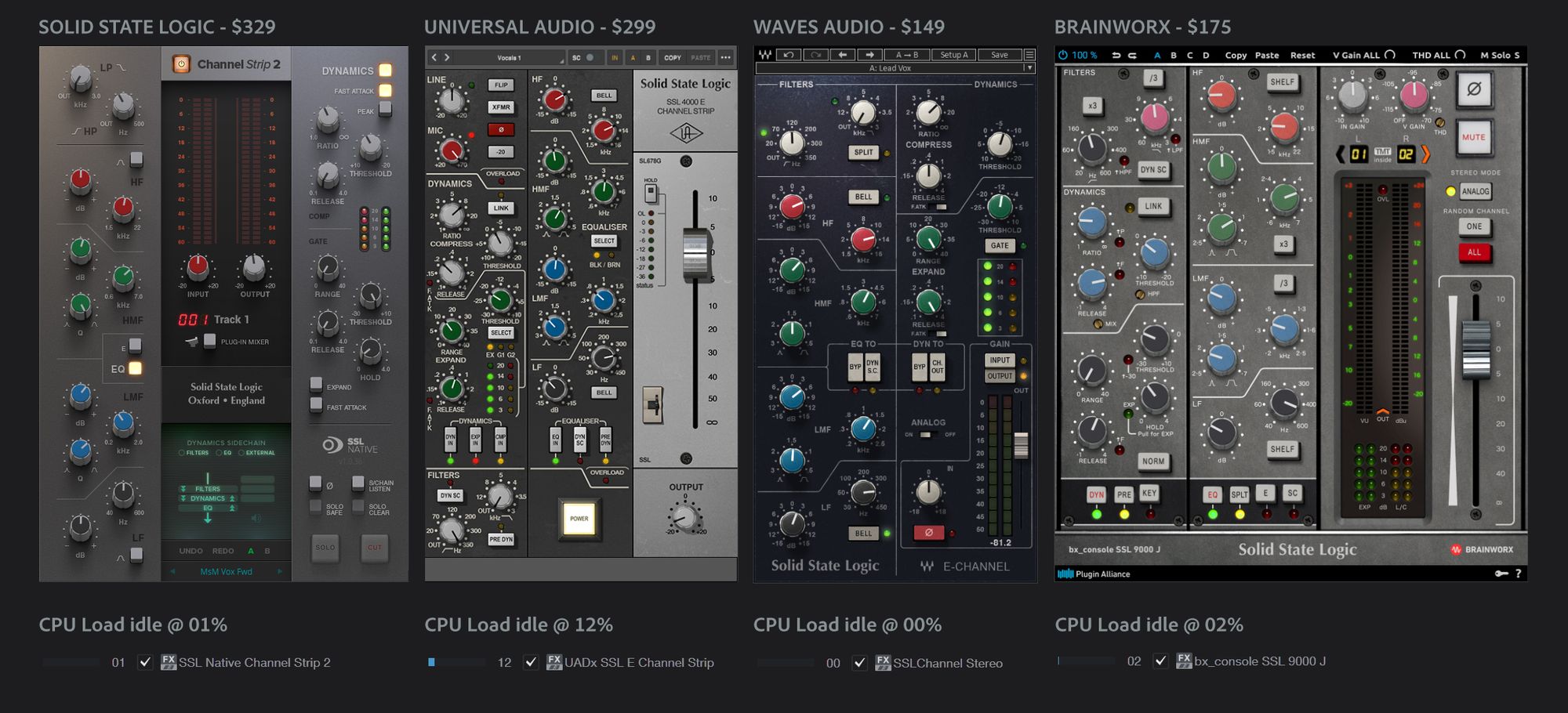Click the UAD channel strip fader handle
This screenshot has width=1568, height=713.
pyautogui.click(x=695, y=252)
